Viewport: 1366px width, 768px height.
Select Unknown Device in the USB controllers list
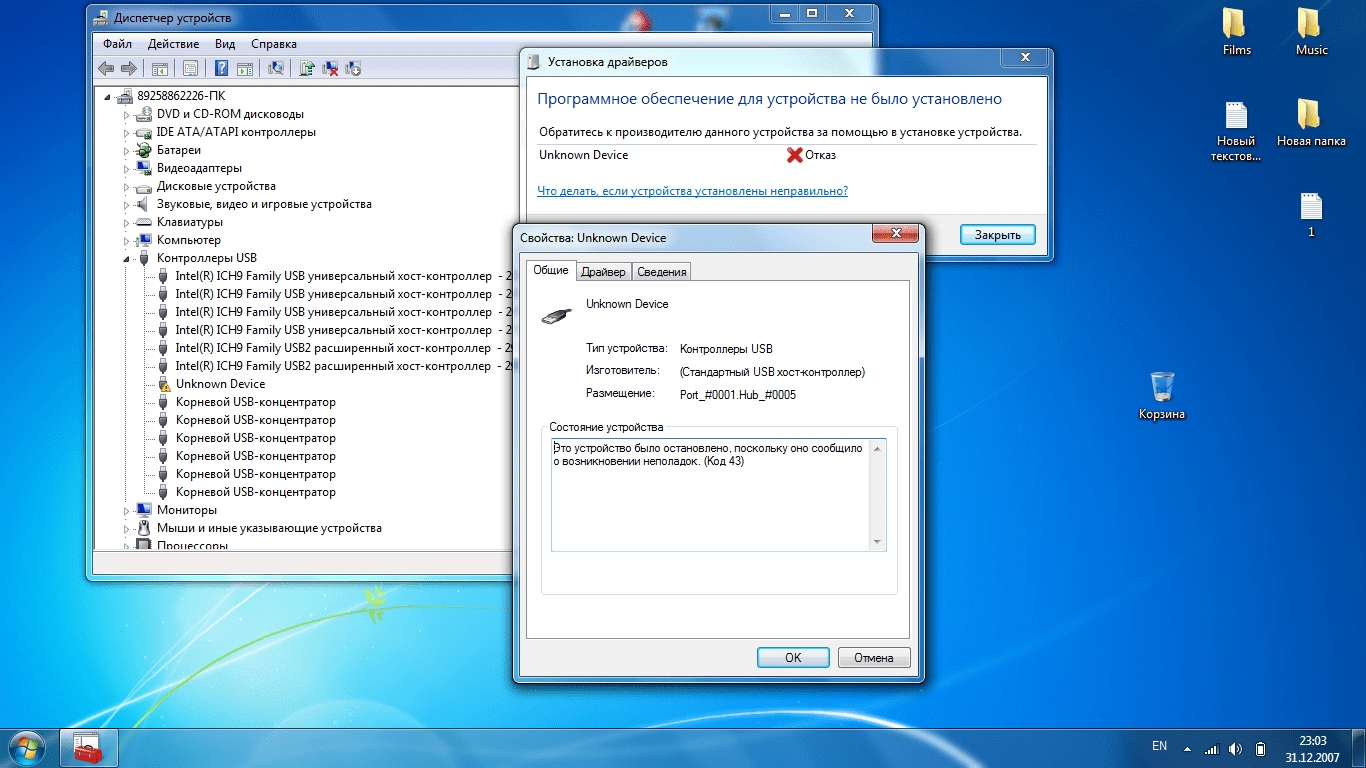220,384
